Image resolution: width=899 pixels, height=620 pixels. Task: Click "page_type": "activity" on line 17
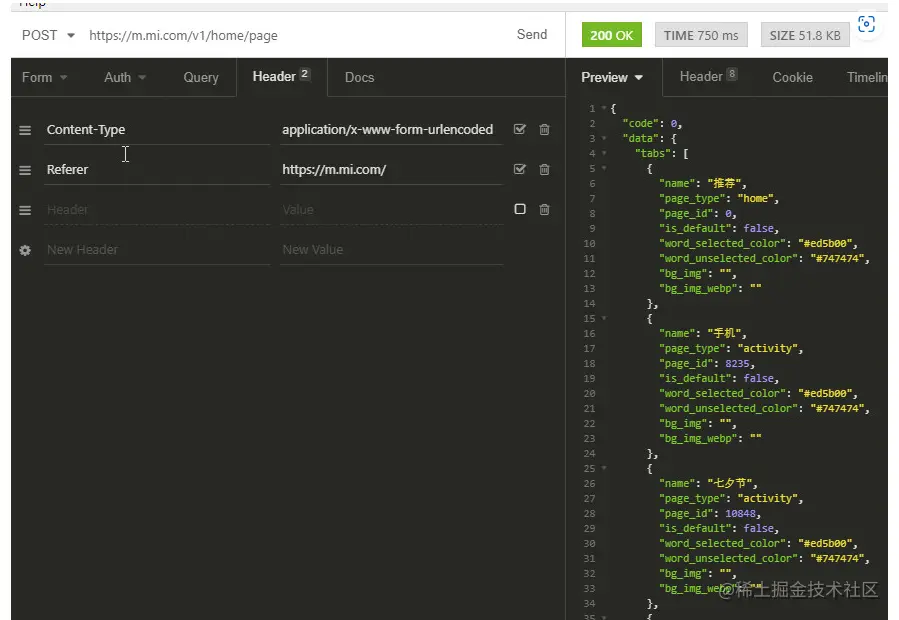730,349
